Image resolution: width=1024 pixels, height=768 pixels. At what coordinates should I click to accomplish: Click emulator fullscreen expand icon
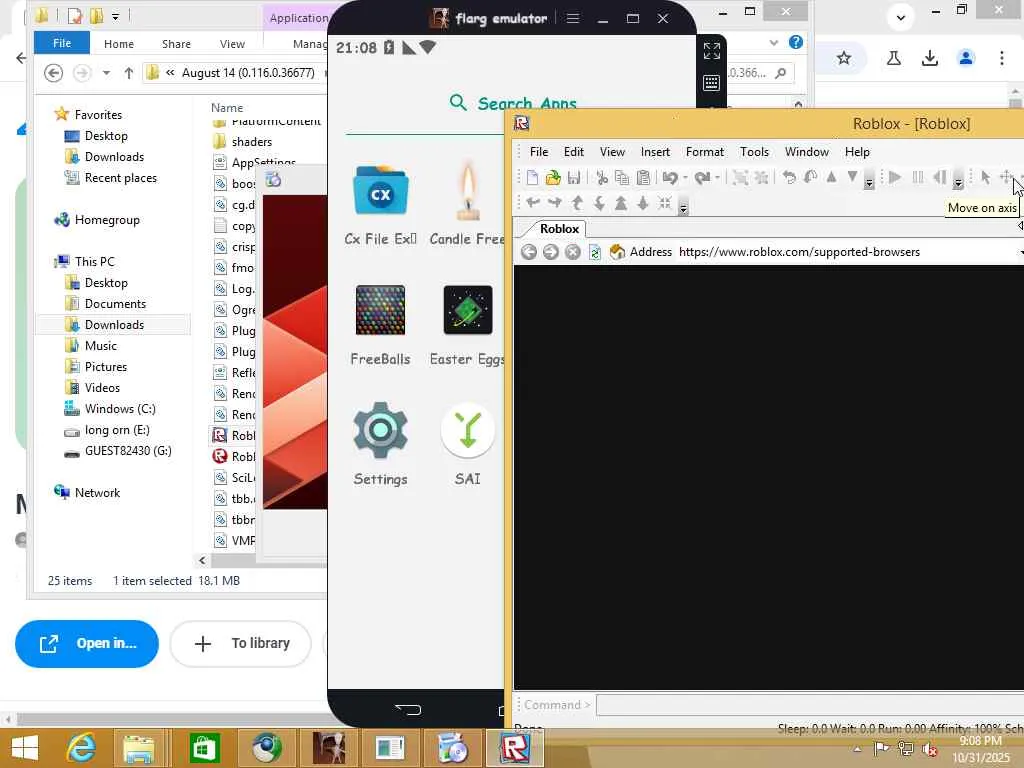[x=712, y=50]
